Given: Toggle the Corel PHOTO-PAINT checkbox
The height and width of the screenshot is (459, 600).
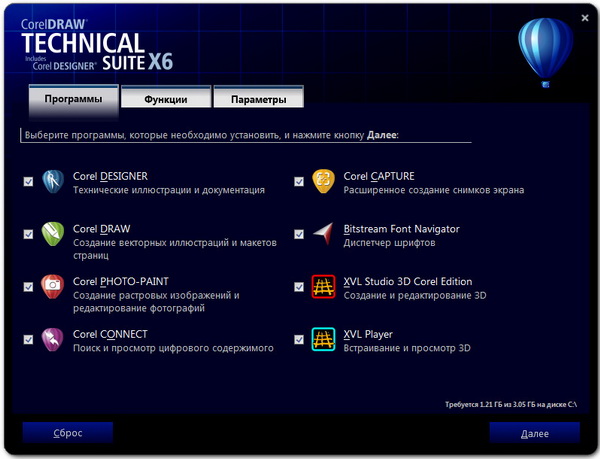Looking at the screenshot, I should coord(28,287).
